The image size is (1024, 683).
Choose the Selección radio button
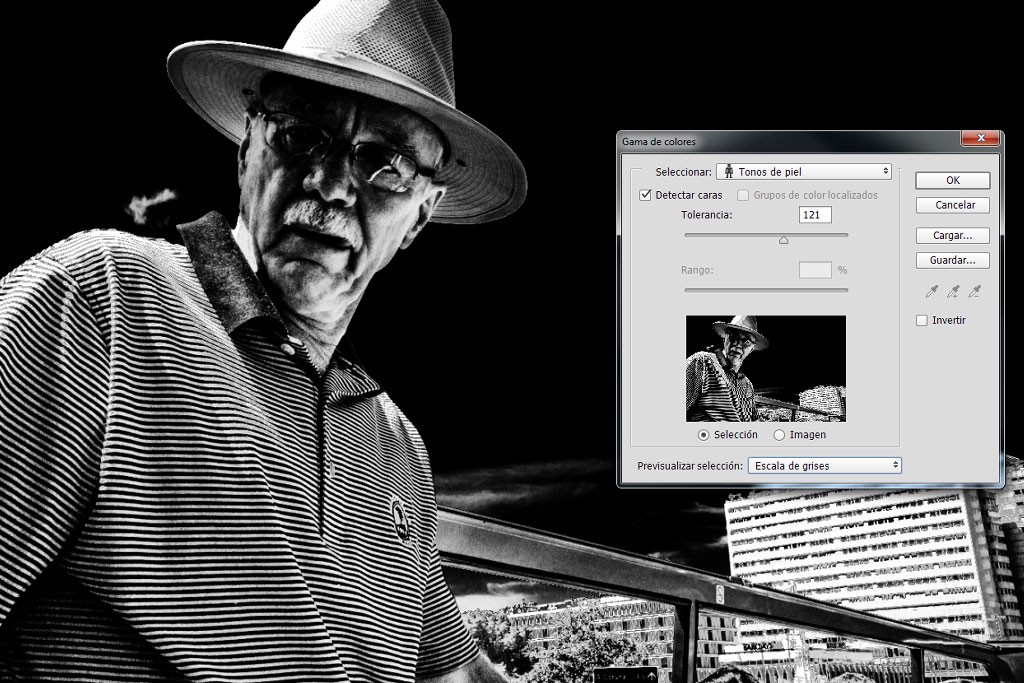[x=703, y=435]
